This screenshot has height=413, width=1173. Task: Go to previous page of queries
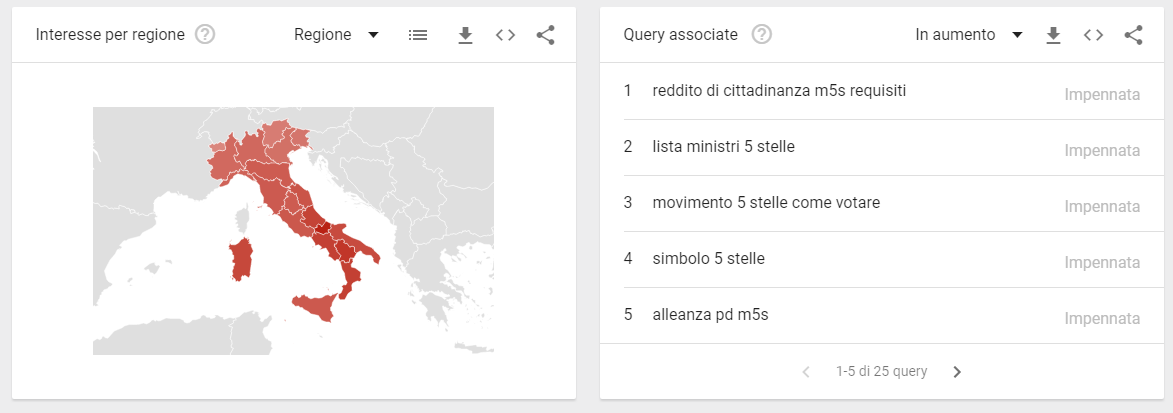806,372
